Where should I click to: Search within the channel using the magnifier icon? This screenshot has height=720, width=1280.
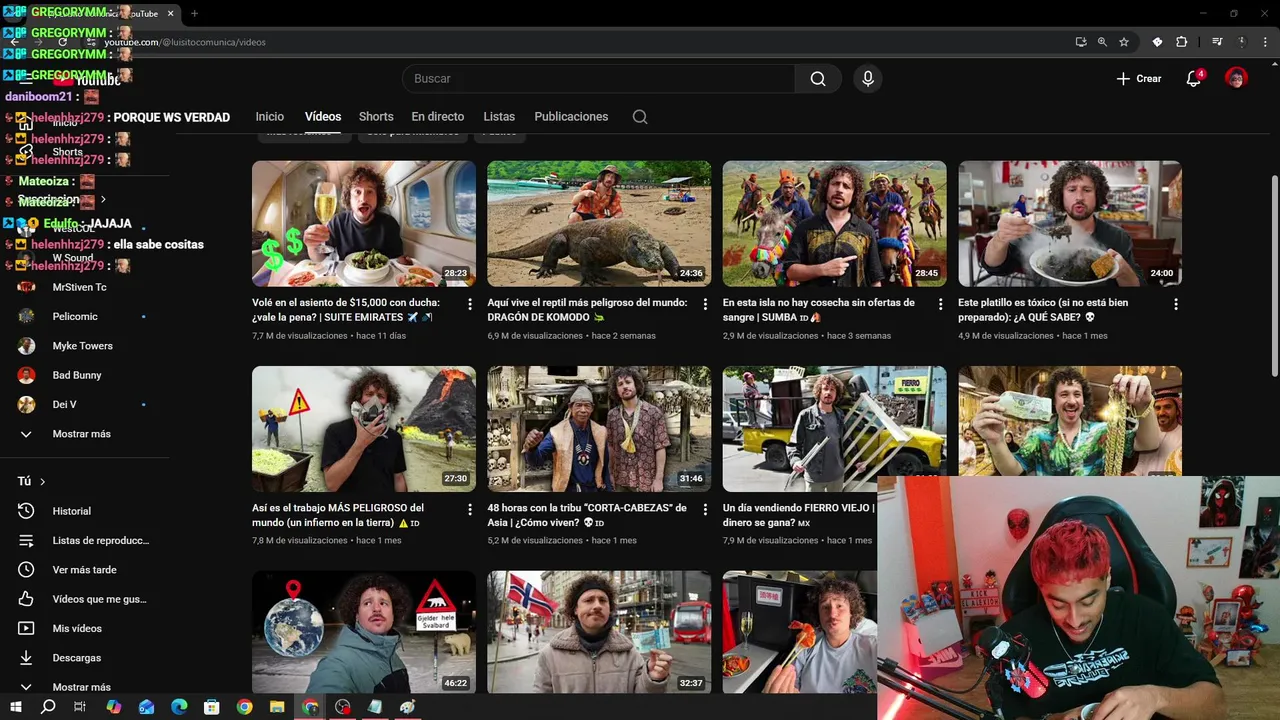point(640,117)
